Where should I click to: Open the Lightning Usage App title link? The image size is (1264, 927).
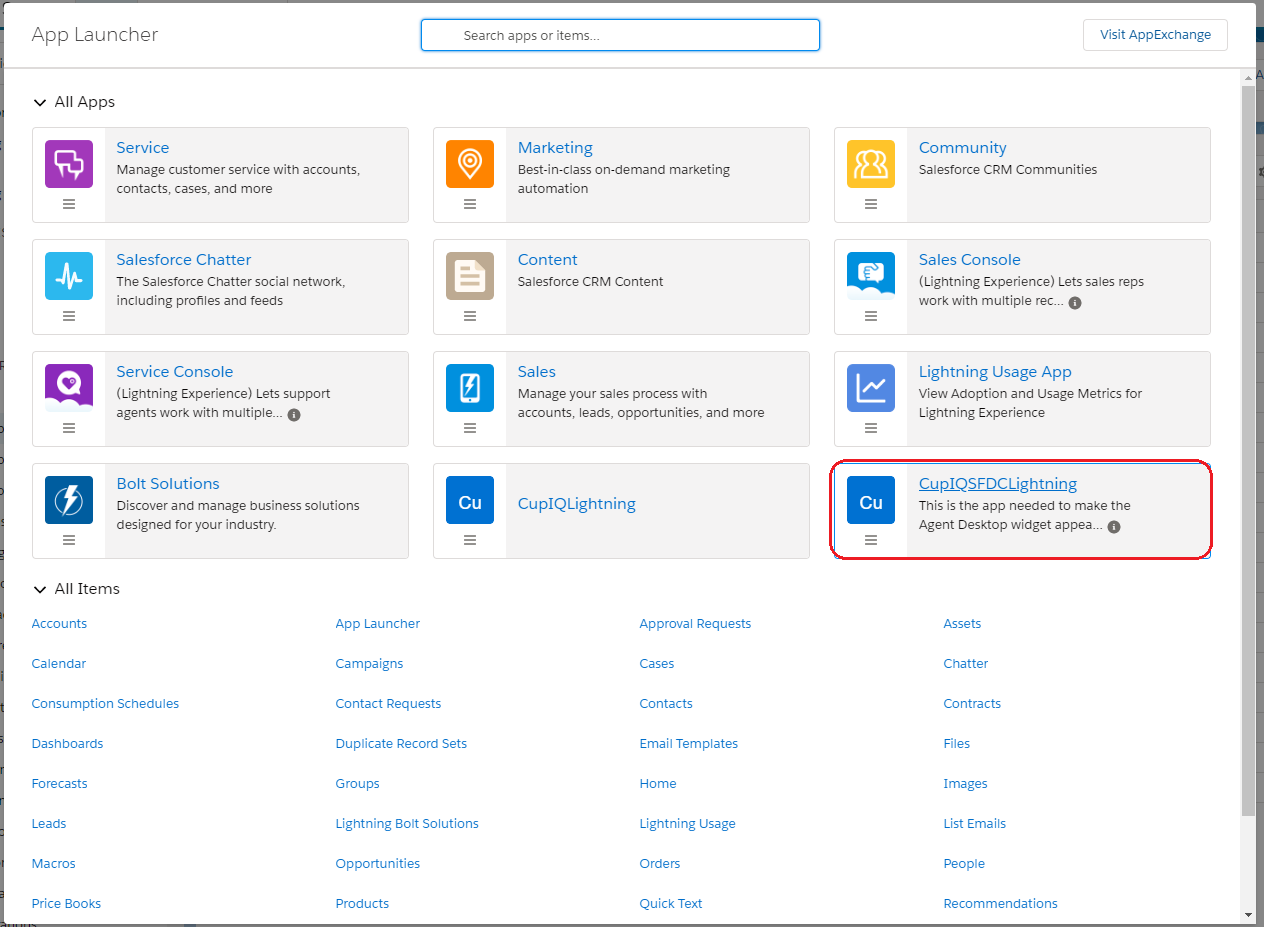tap(995, 372)
